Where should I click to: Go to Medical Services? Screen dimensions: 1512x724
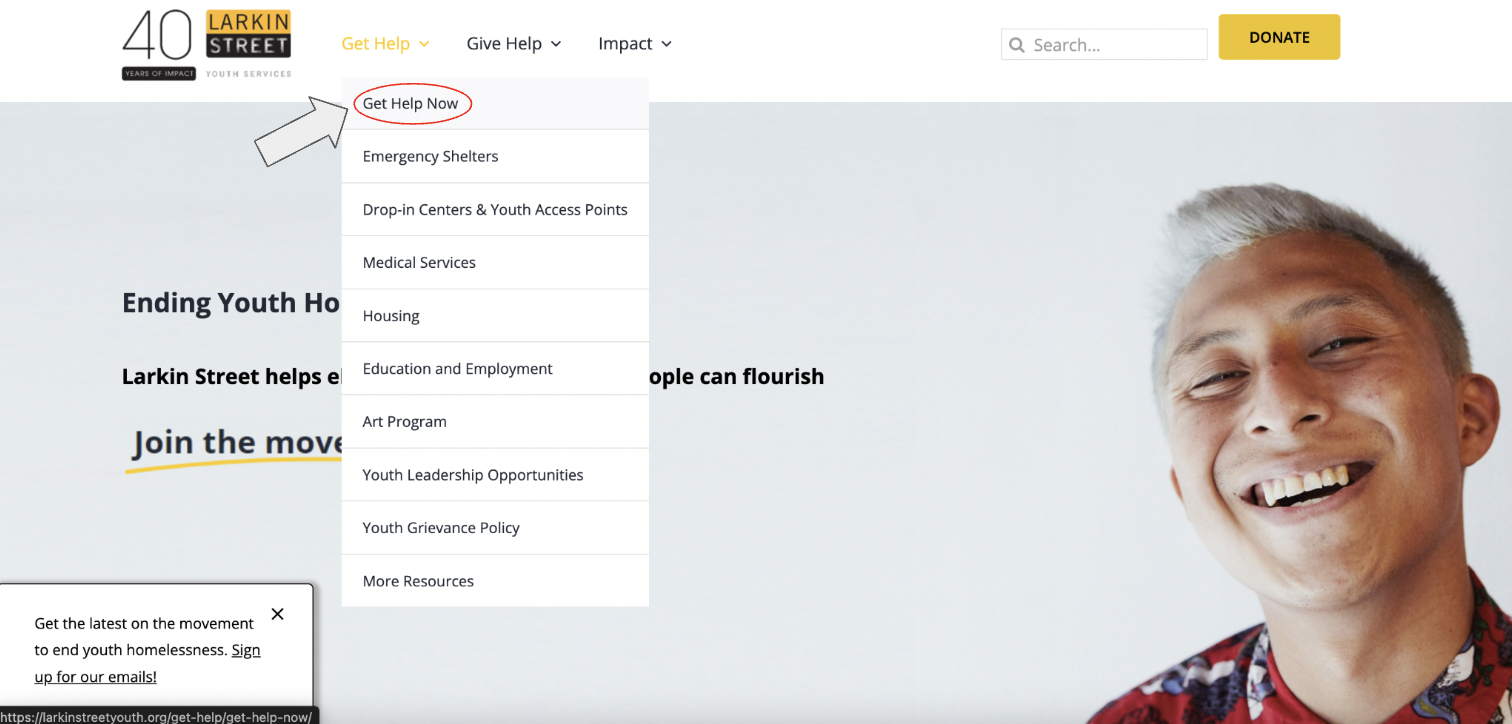pos(419,263)
